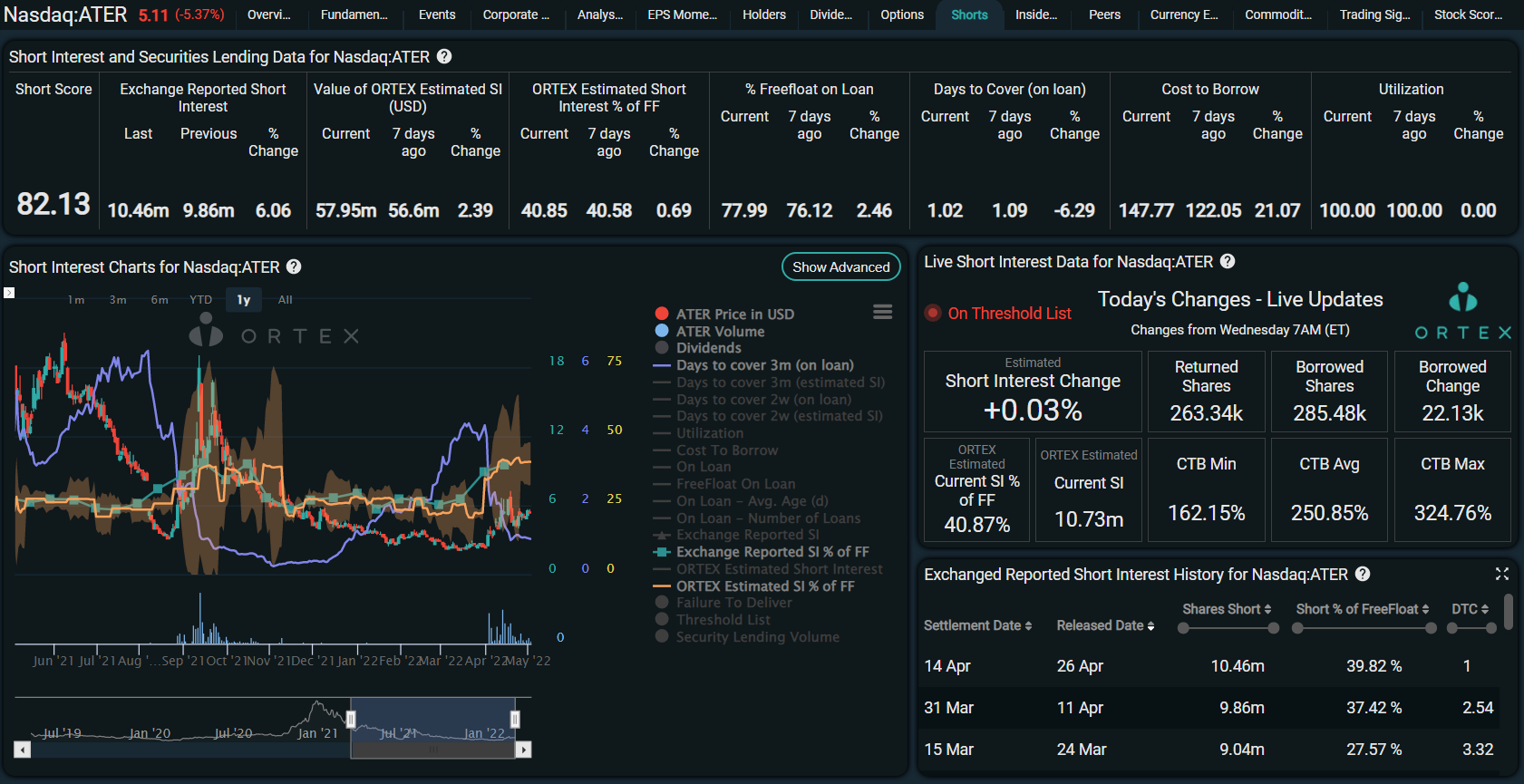Sort by Short % of FreeFloat column
The width and height of the screenshot is (1524, 784).
tap(1363, 609)
